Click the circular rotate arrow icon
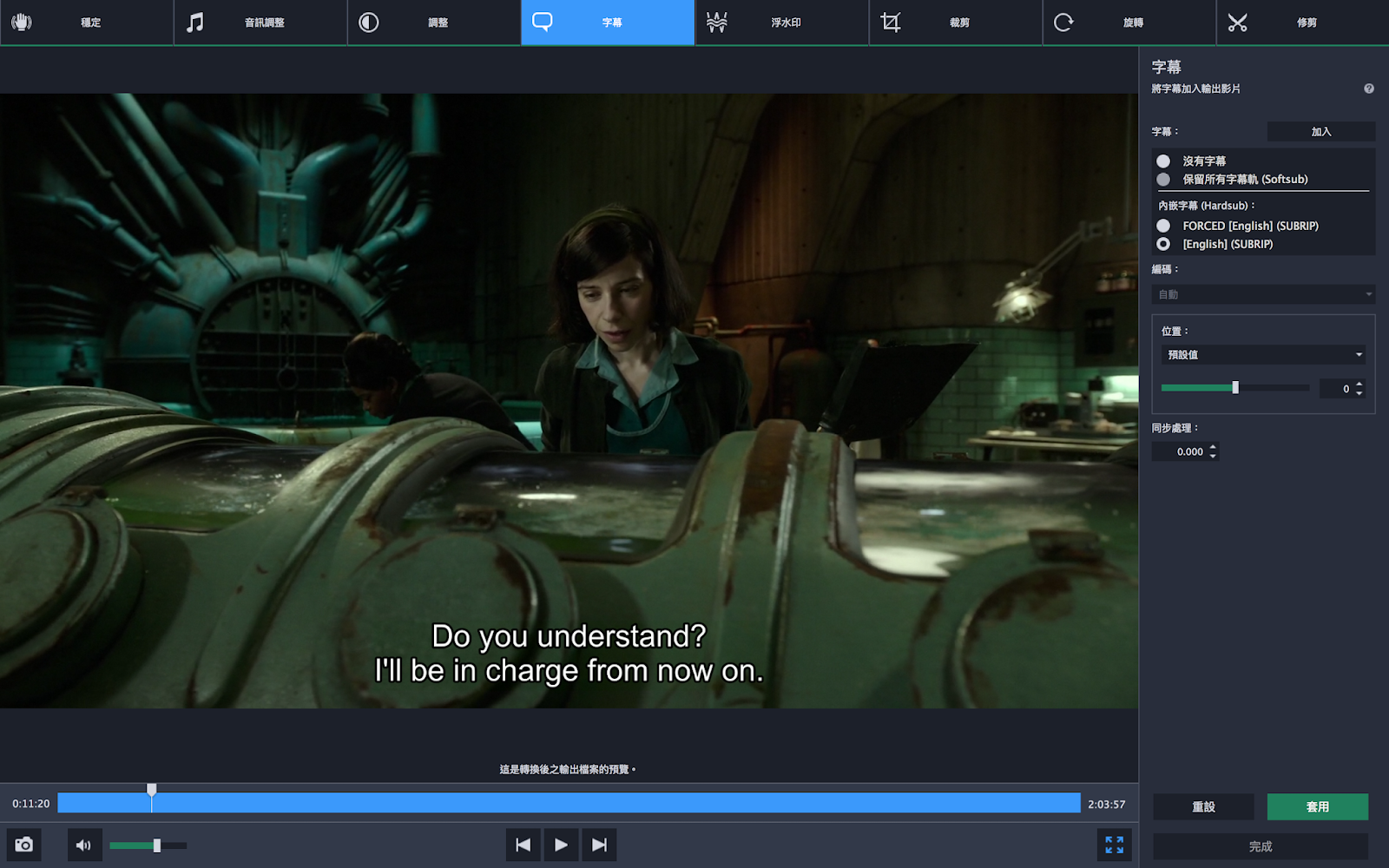This screenshot has width=1389, height=868. tap(1063, 23)
